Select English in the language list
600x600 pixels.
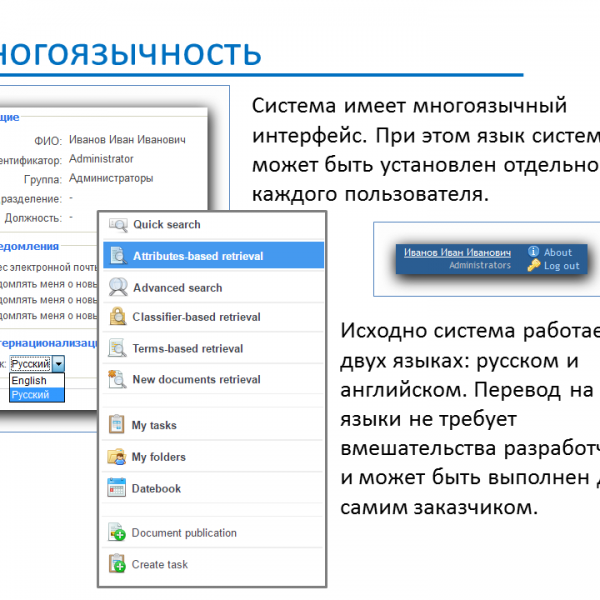(29, 381)
